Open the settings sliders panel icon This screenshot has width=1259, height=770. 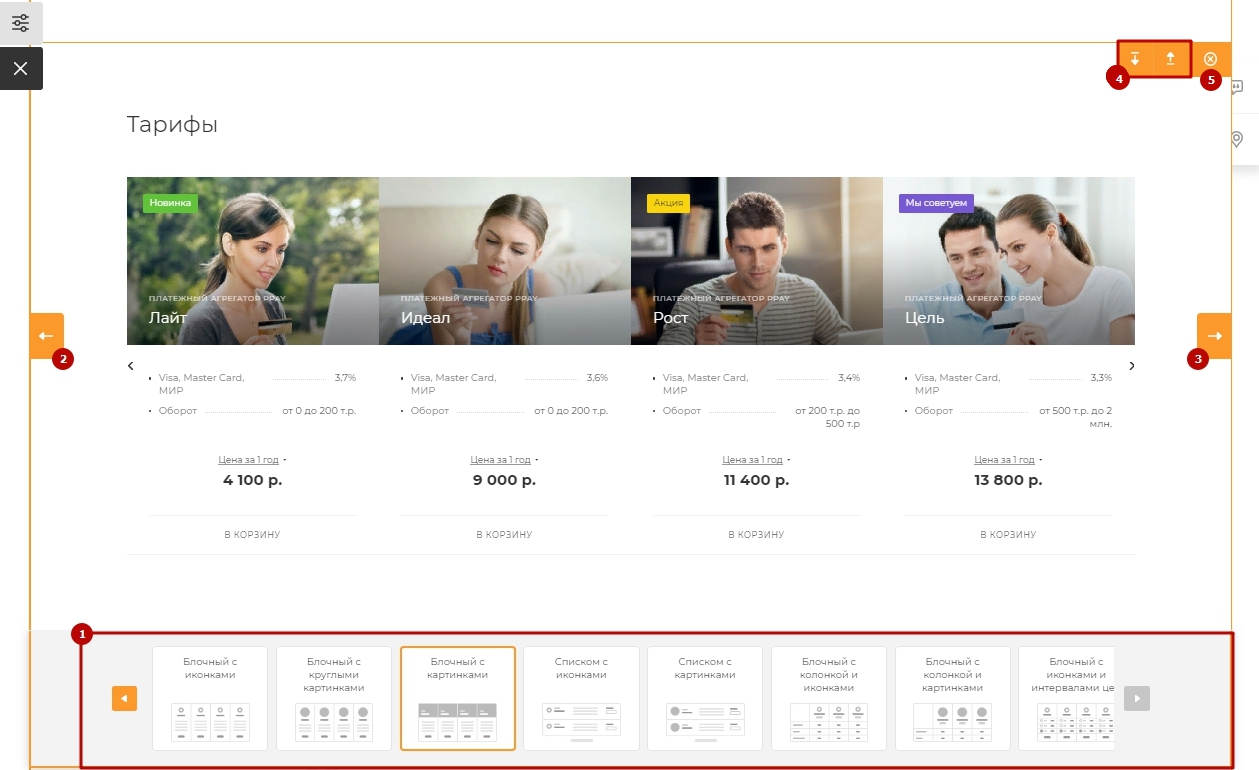tap(20, 22)
